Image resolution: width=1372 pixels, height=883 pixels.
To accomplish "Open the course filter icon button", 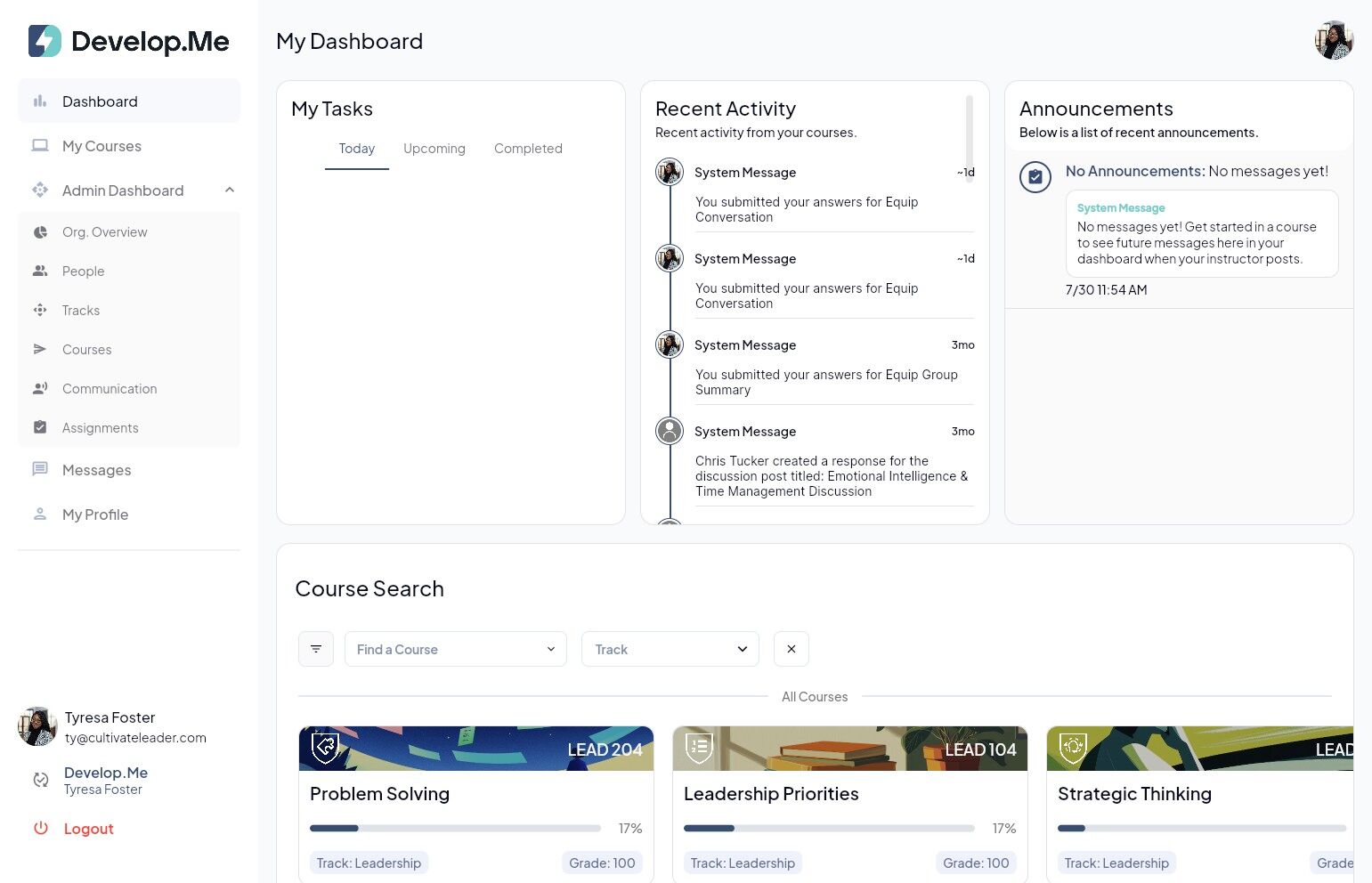I will pyautogui.click(x=316, y=649).
